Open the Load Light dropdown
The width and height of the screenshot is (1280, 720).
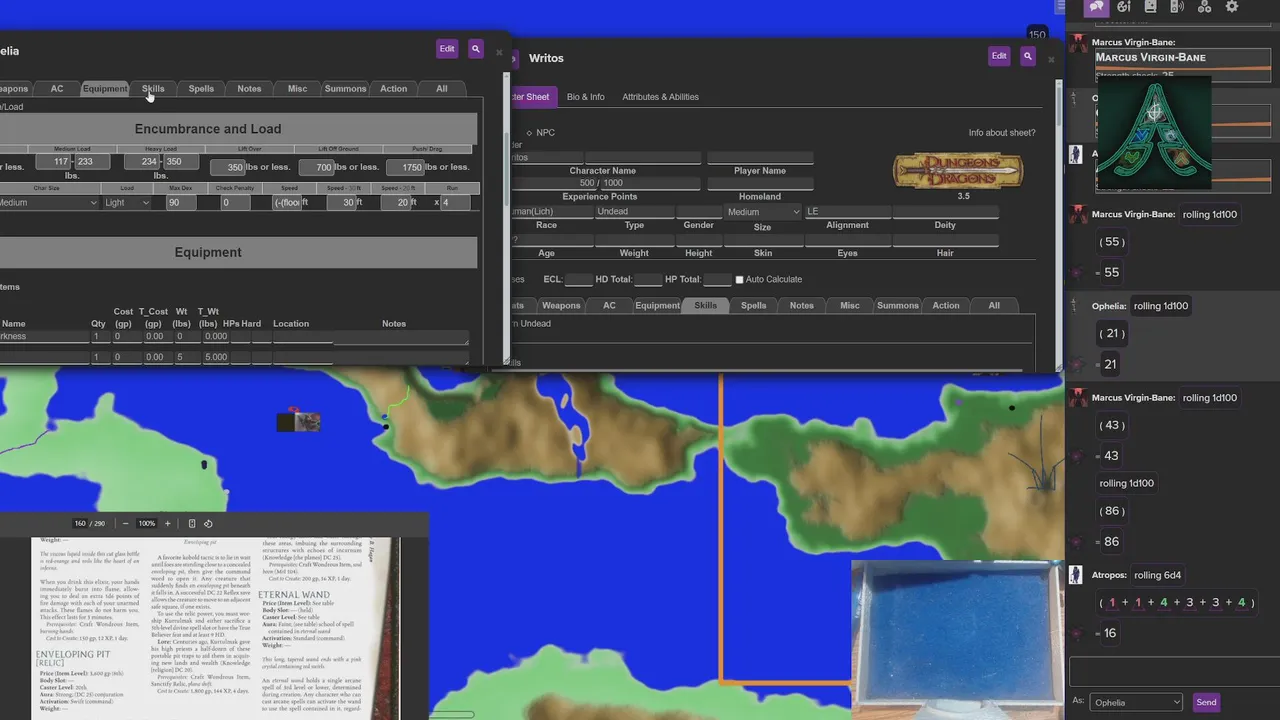point(127,203)
